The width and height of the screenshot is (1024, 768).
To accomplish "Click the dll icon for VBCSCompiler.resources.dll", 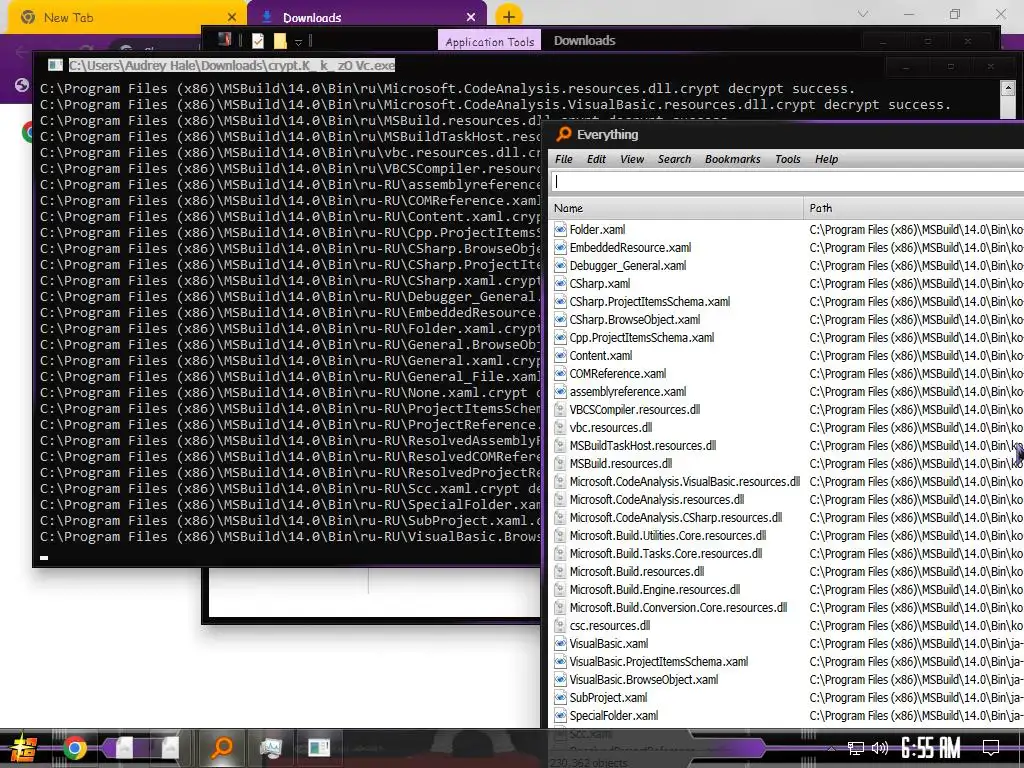I will pyautogui.click(x=560, y=409).
